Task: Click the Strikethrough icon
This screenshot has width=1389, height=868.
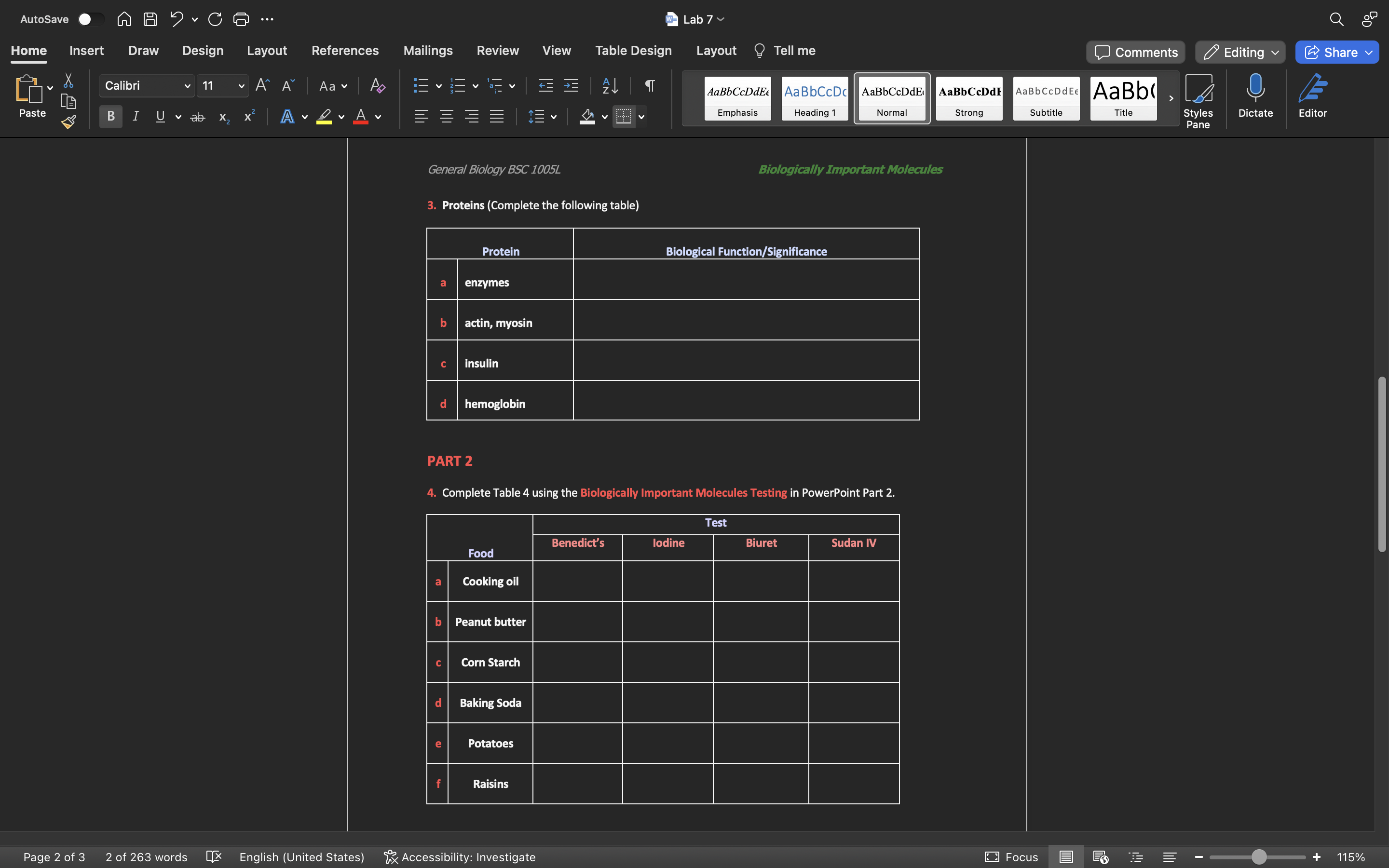Action: coord(197,117)
